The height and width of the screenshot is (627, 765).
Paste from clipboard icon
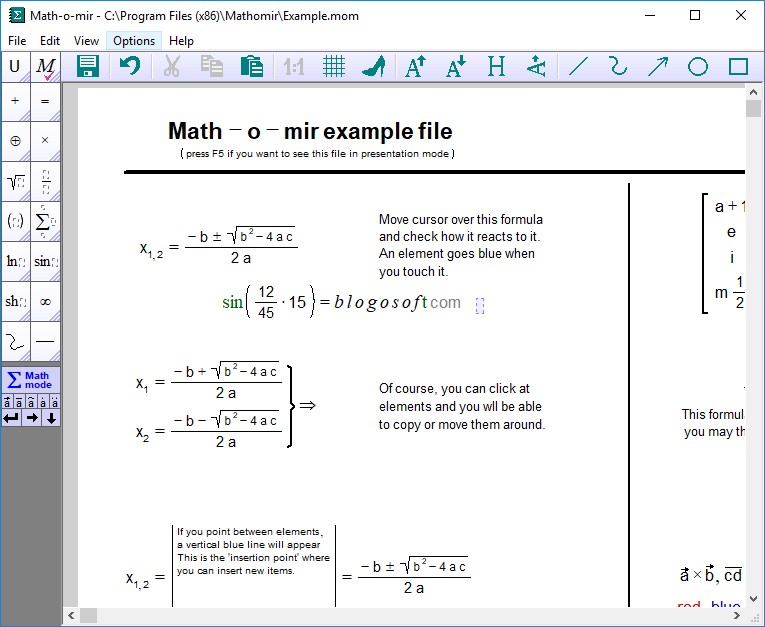[x=252, y=66]
